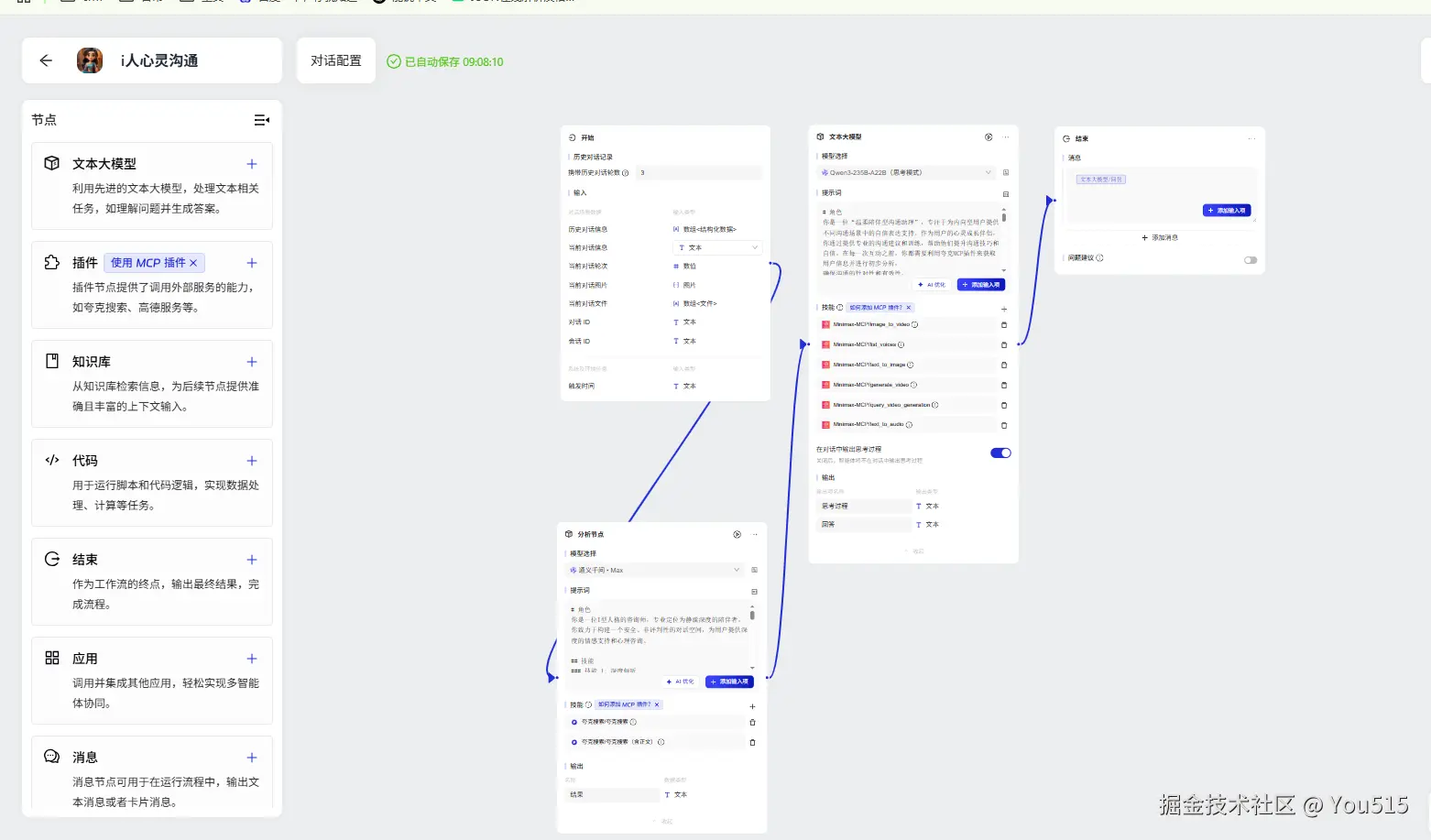Screen dimensions: 1431x840
Task: Run the 分析节点 node with play icon
Action: (x=737, y=534)
